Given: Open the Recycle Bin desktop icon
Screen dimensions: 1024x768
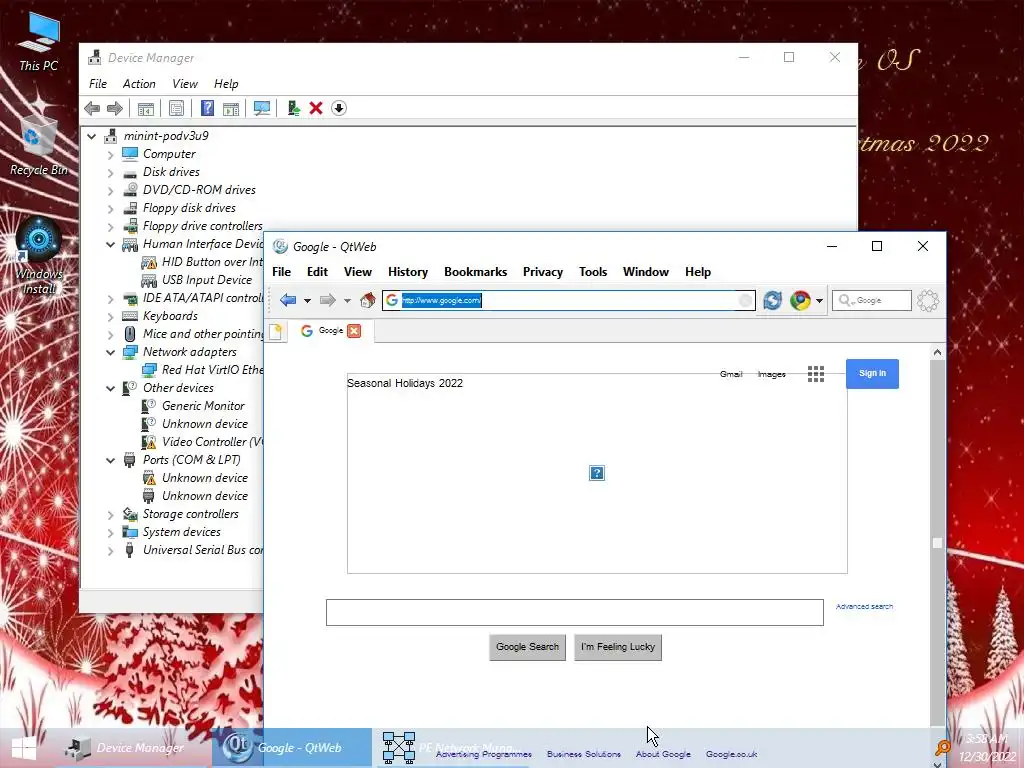Looking at the screenshot, I should tap(39, 145).
